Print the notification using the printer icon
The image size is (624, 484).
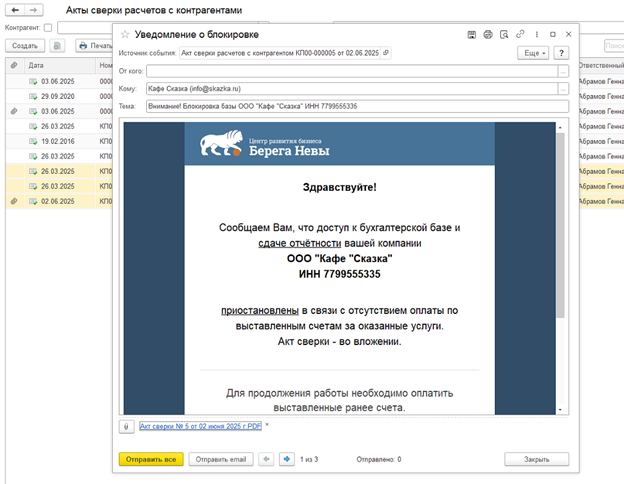click(x=488, y=35)
